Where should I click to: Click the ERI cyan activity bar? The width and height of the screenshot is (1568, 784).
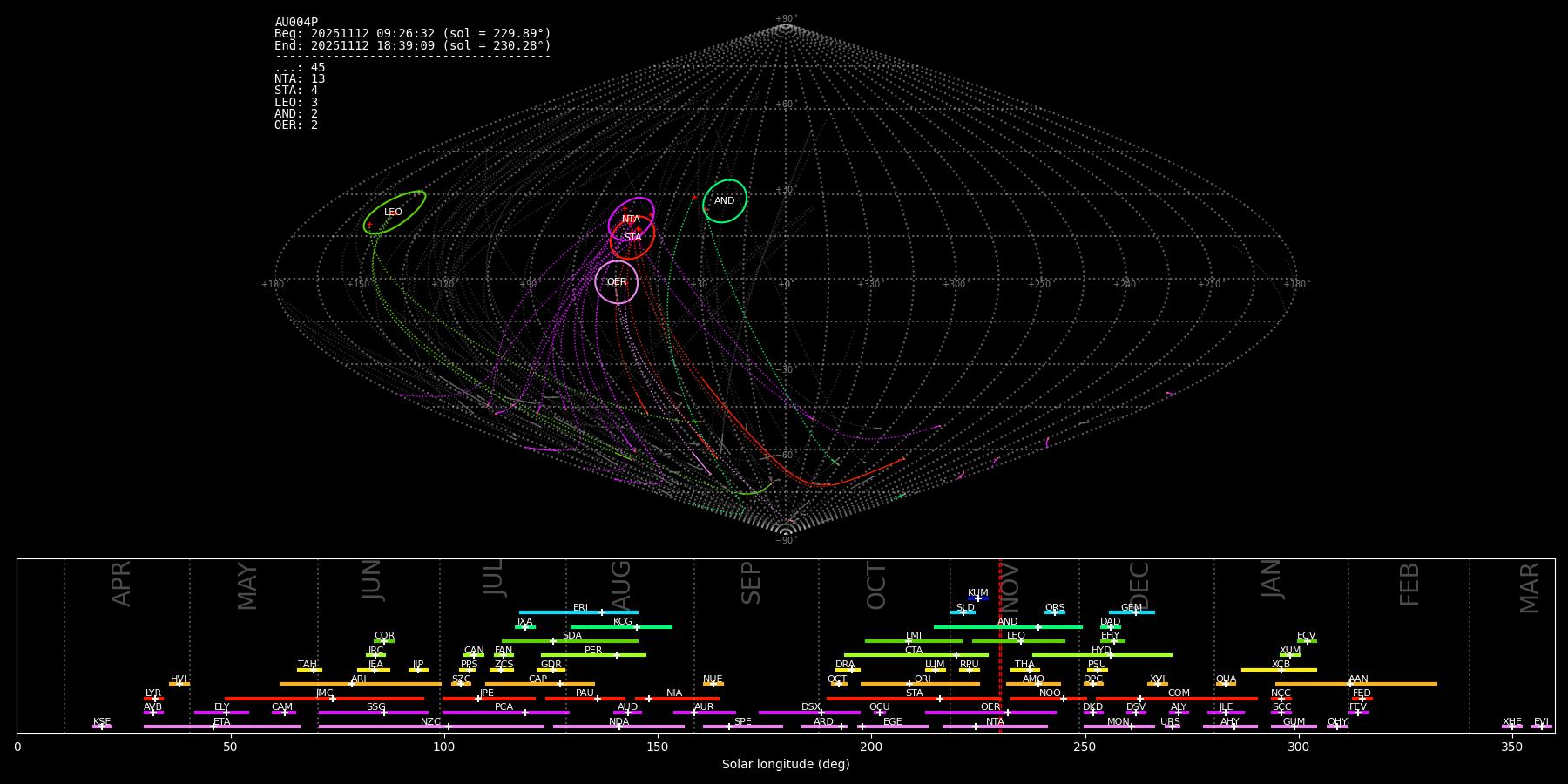(x=578, y=612)
